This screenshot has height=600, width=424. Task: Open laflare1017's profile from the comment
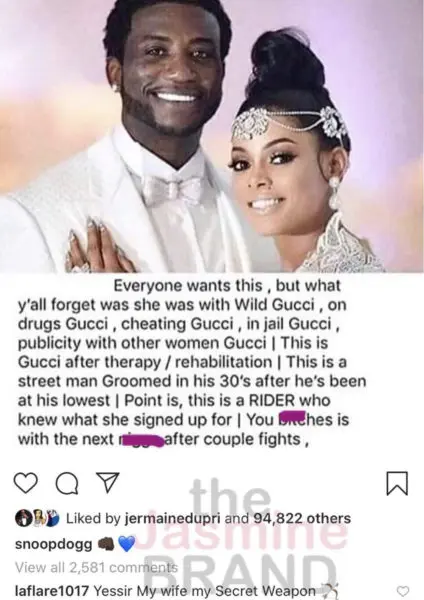52,591
